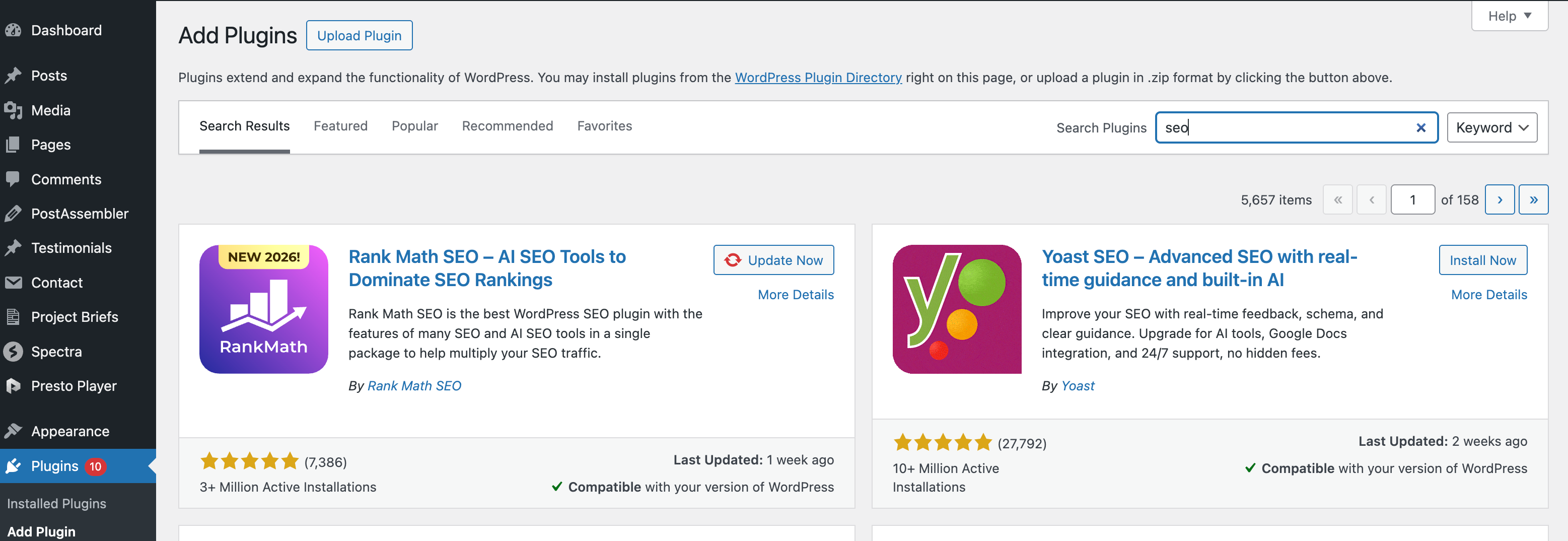Open the Rank Math SEO author link
The width and height of the screenshot is (1568, 541).
414,386
